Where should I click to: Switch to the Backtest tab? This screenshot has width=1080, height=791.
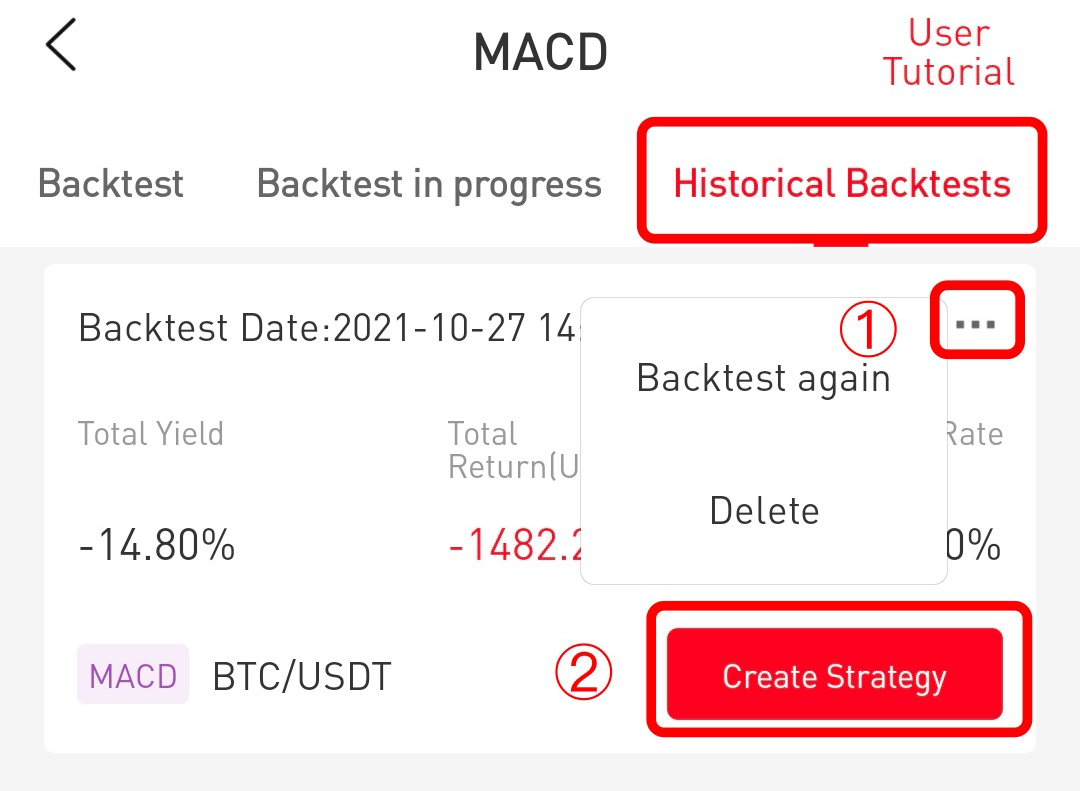(111, 184)
